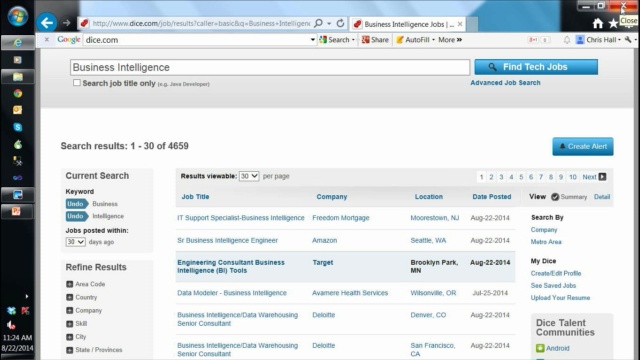
Task: Click Find Tech Jobs button
Action: coord(536,67)
